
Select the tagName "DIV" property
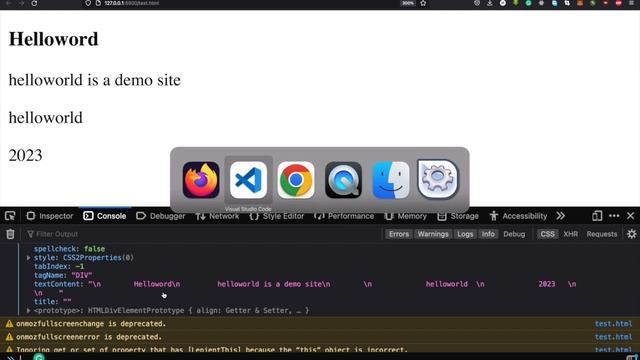tap(63, 275)
